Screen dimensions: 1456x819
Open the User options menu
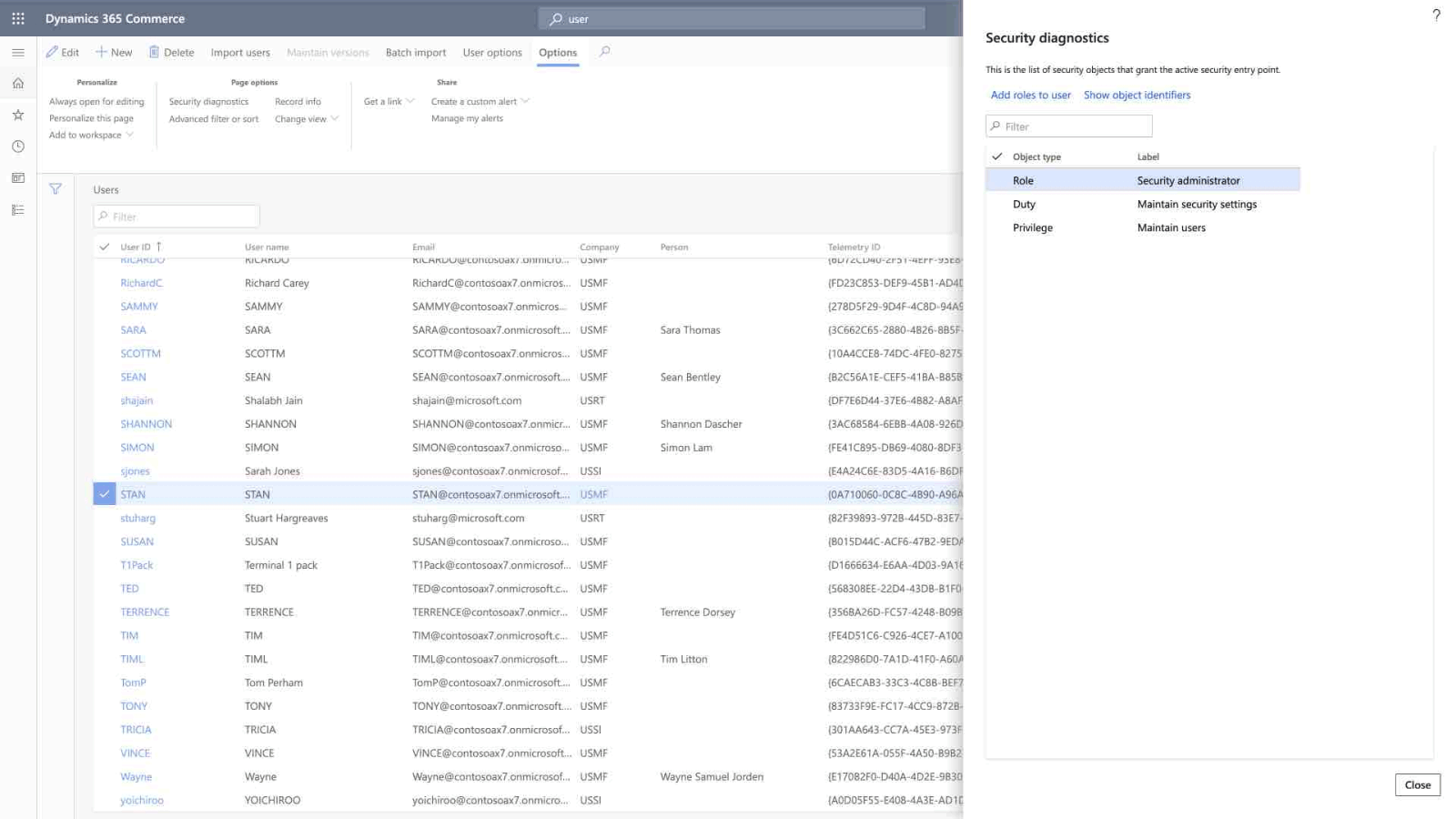492,53
